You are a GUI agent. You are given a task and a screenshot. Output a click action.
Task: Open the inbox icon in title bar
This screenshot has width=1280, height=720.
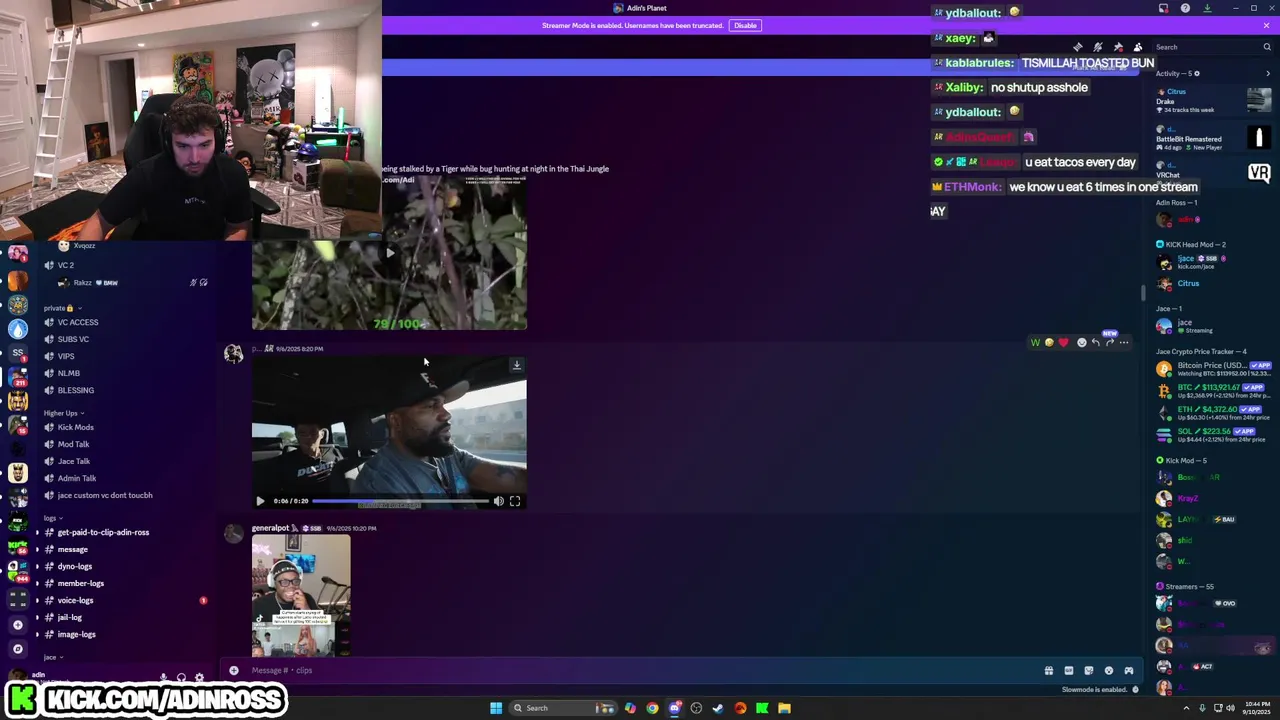tap(1163, 8)
